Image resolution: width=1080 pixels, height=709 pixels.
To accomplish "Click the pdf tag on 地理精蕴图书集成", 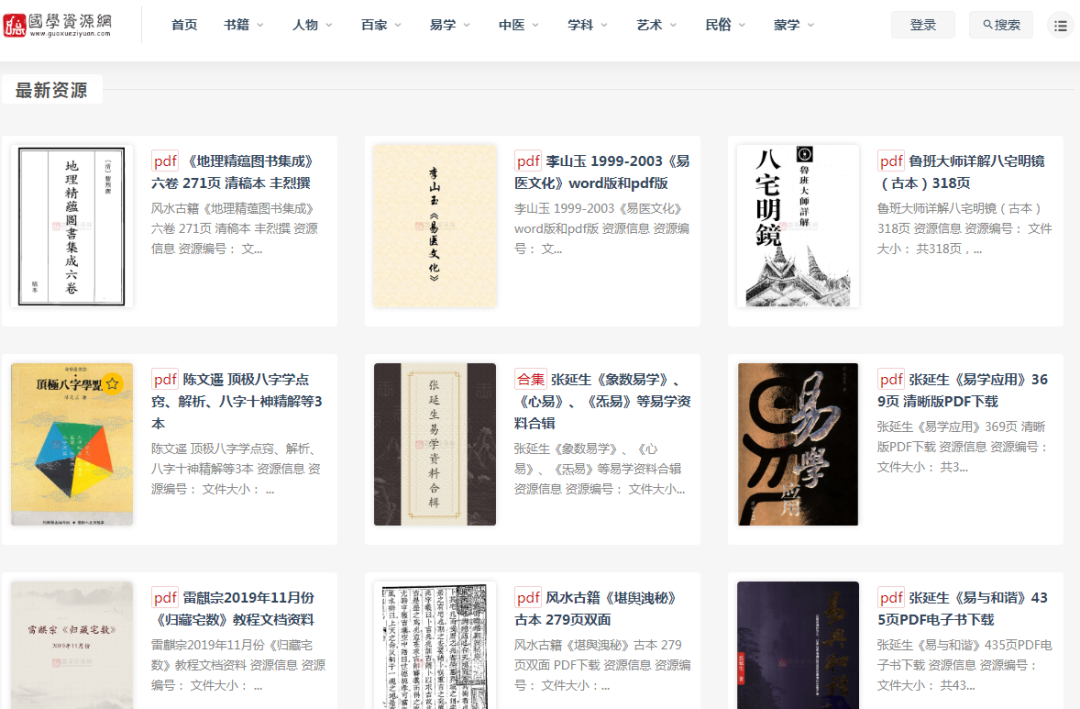I will coord(165,161).
